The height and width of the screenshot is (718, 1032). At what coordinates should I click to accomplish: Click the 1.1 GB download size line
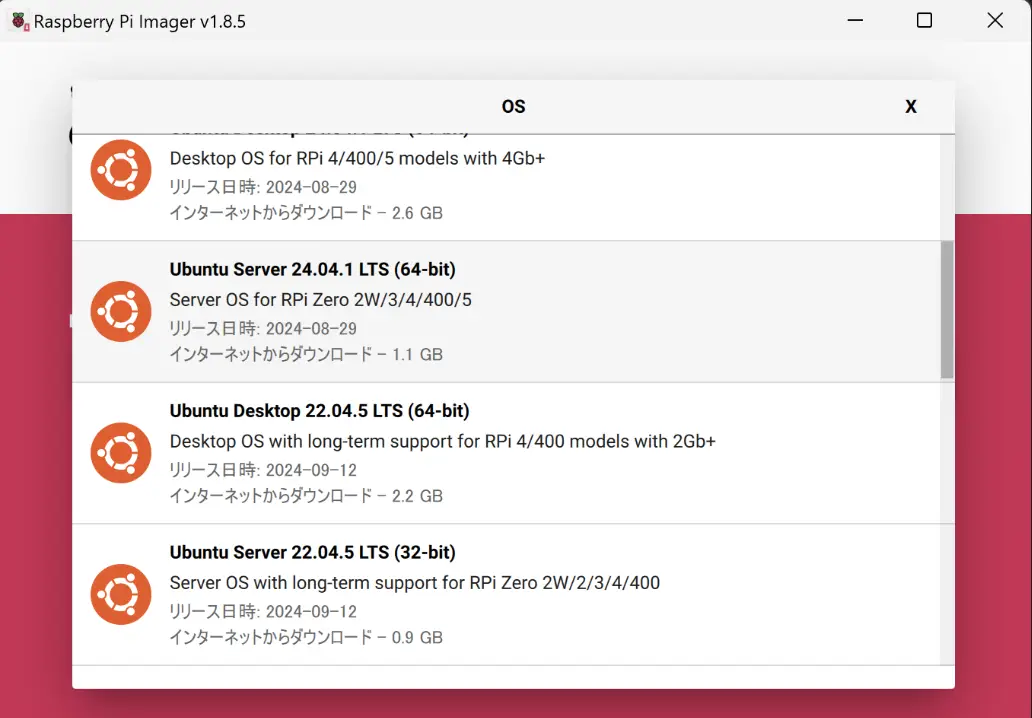click(306, 355)
